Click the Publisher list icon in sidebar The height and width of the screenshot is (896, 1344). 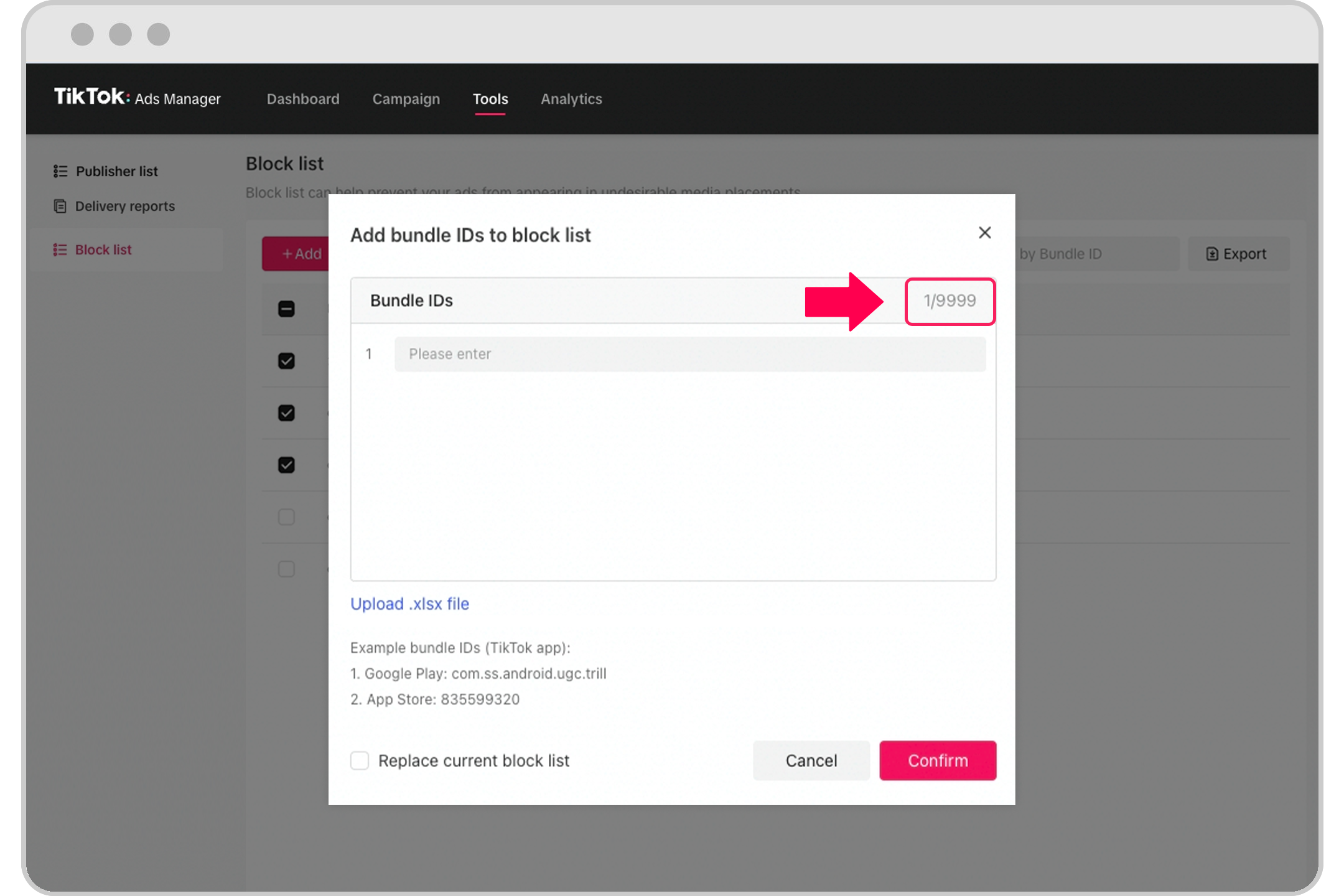61,171
